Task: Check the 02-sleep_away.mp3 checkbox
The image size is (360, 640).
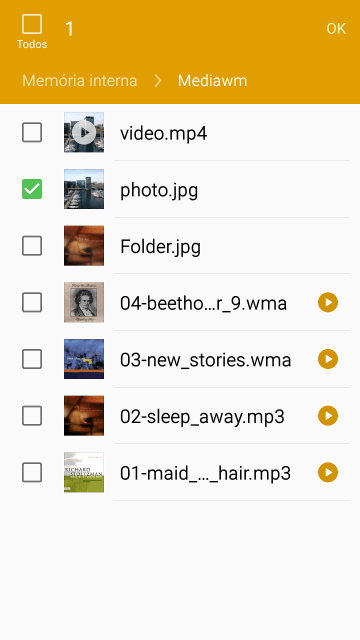Action: pos(32,416)
